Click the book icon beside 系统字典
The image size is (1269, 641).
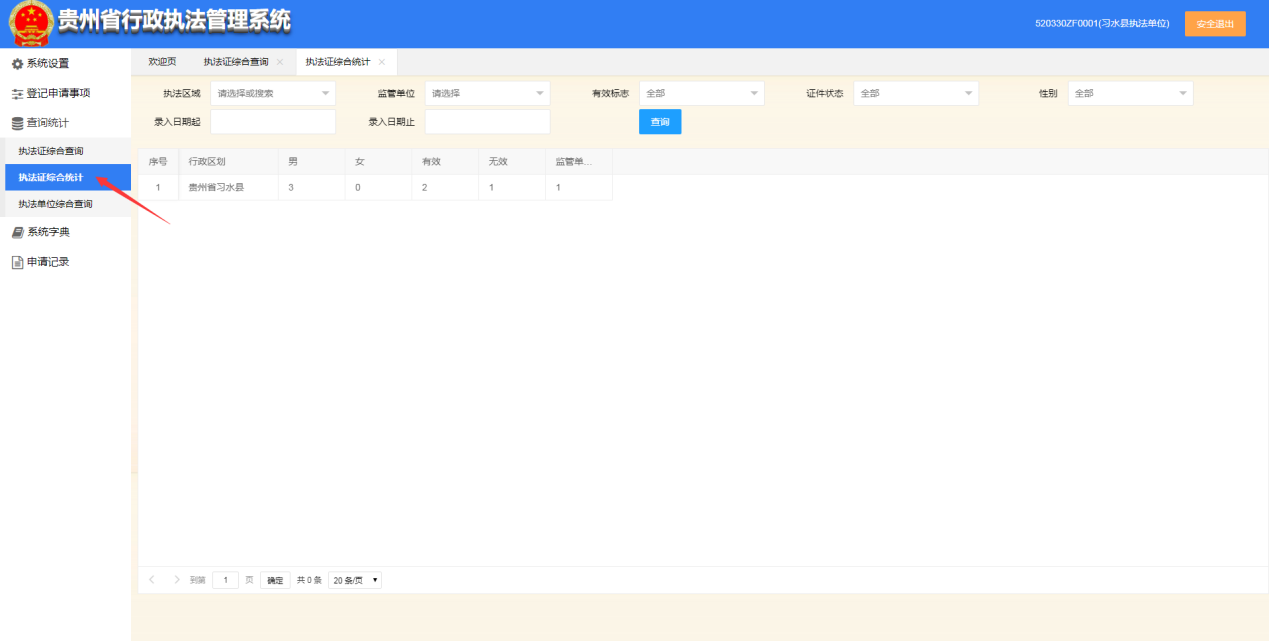click(17, 233)
